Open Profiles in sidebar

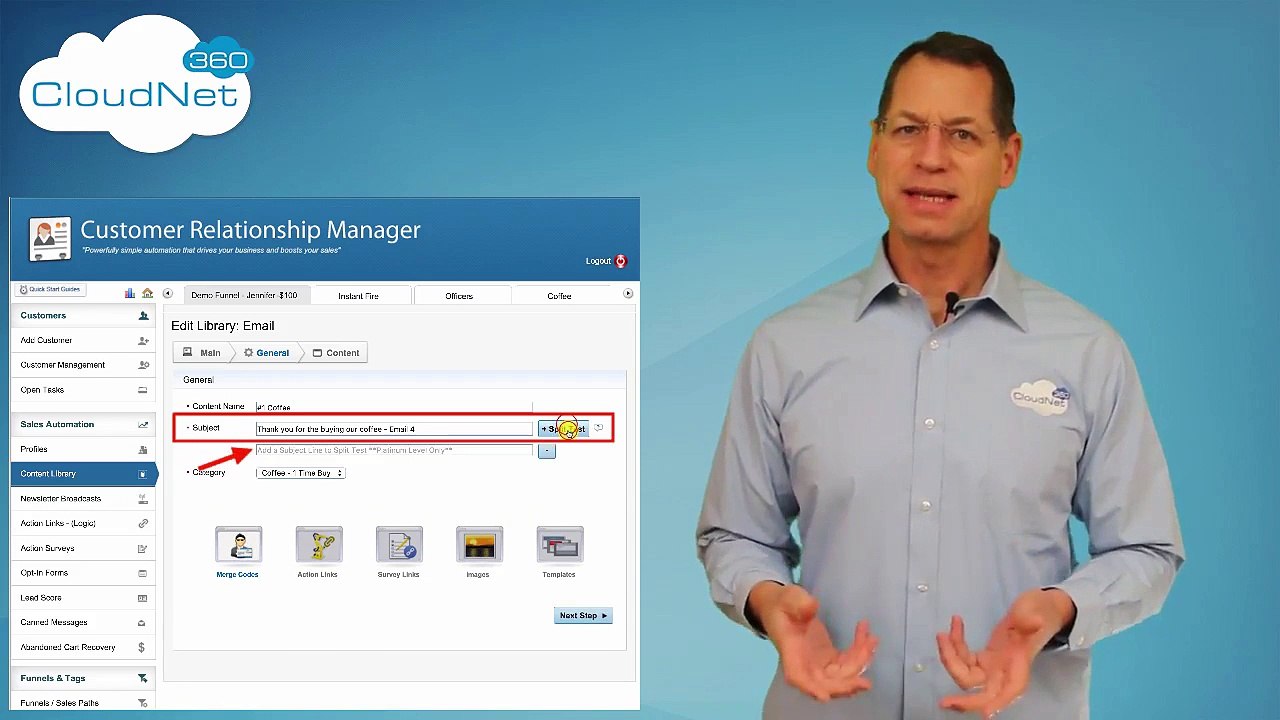(34, 449)
